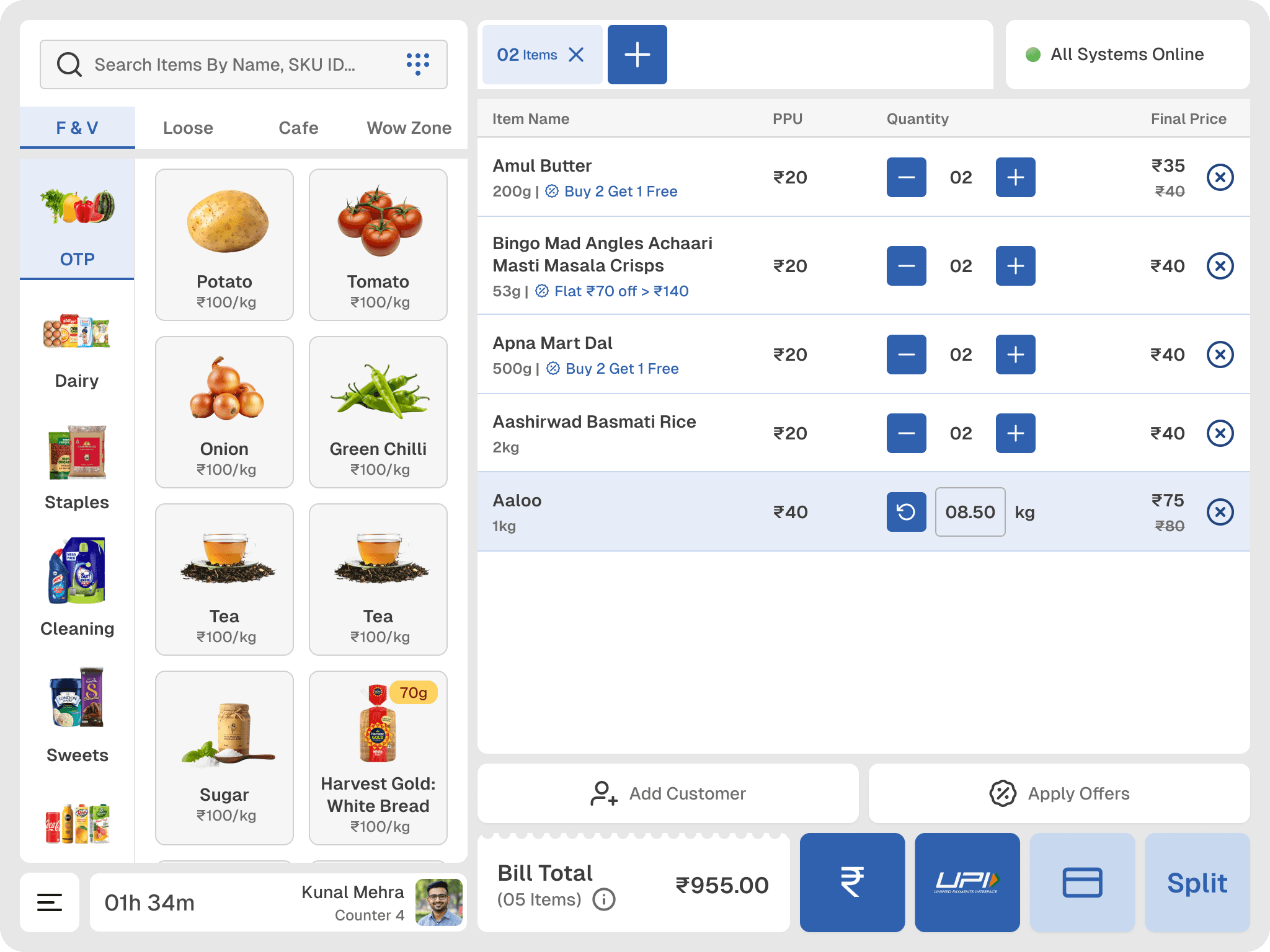1270x952 pixels.
Task: Increase Aashirwad Basmati Rice quantity
Action: pyautogui.click(x=1015, y=433)
